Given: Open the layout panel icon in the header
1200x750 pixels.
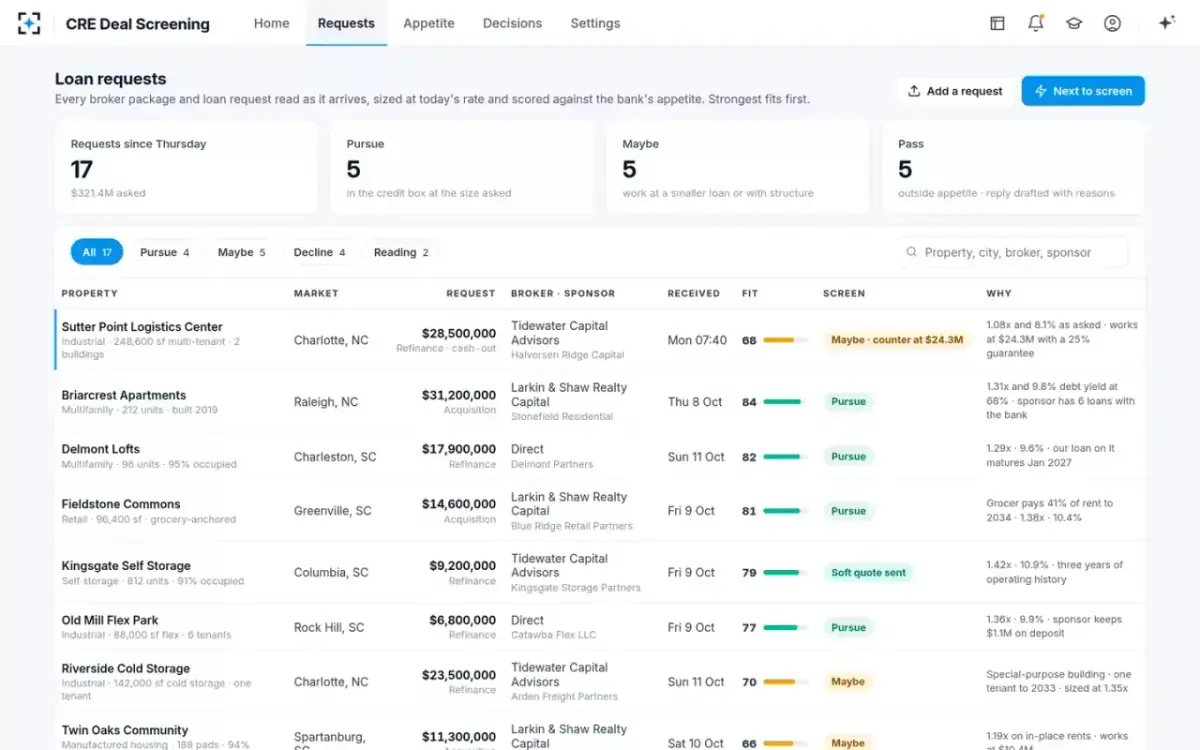Looking at the screenshot, I should click(x=997, y=23).
